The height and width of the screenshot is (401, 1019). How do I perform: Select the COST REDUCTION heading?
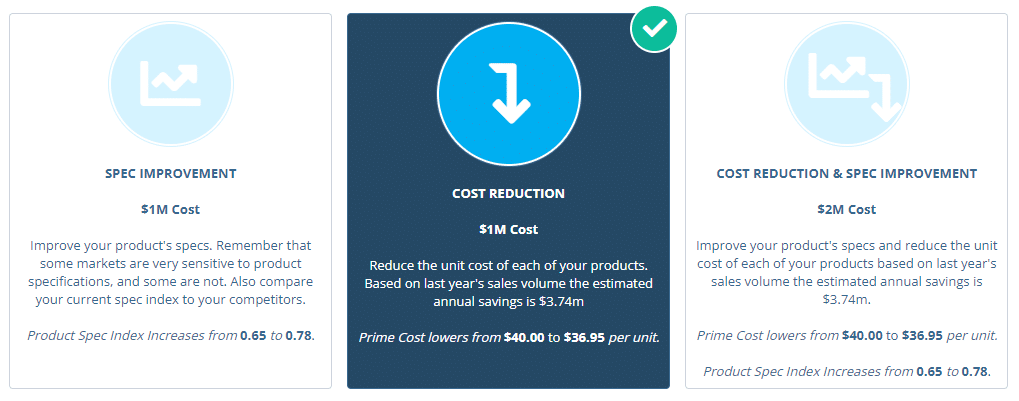[509, 193]
